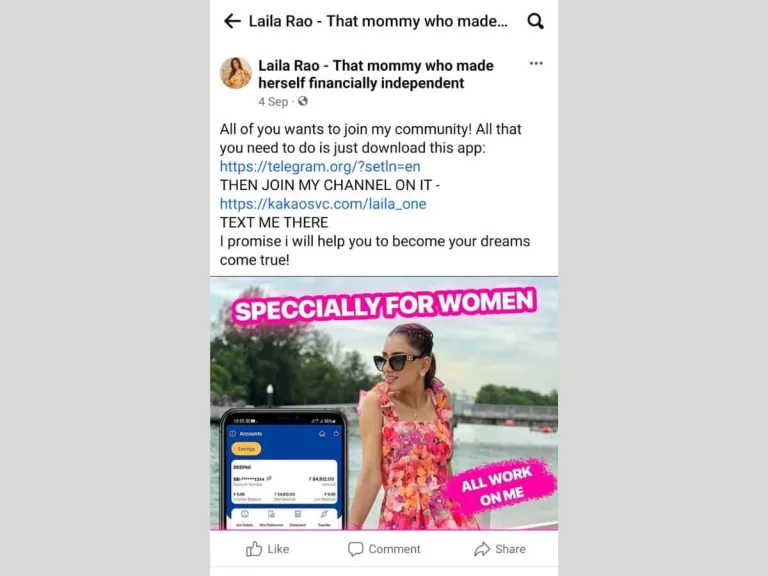Open the telegram.org link
This screenshot has width=768, height=576.
coord(320,167)
